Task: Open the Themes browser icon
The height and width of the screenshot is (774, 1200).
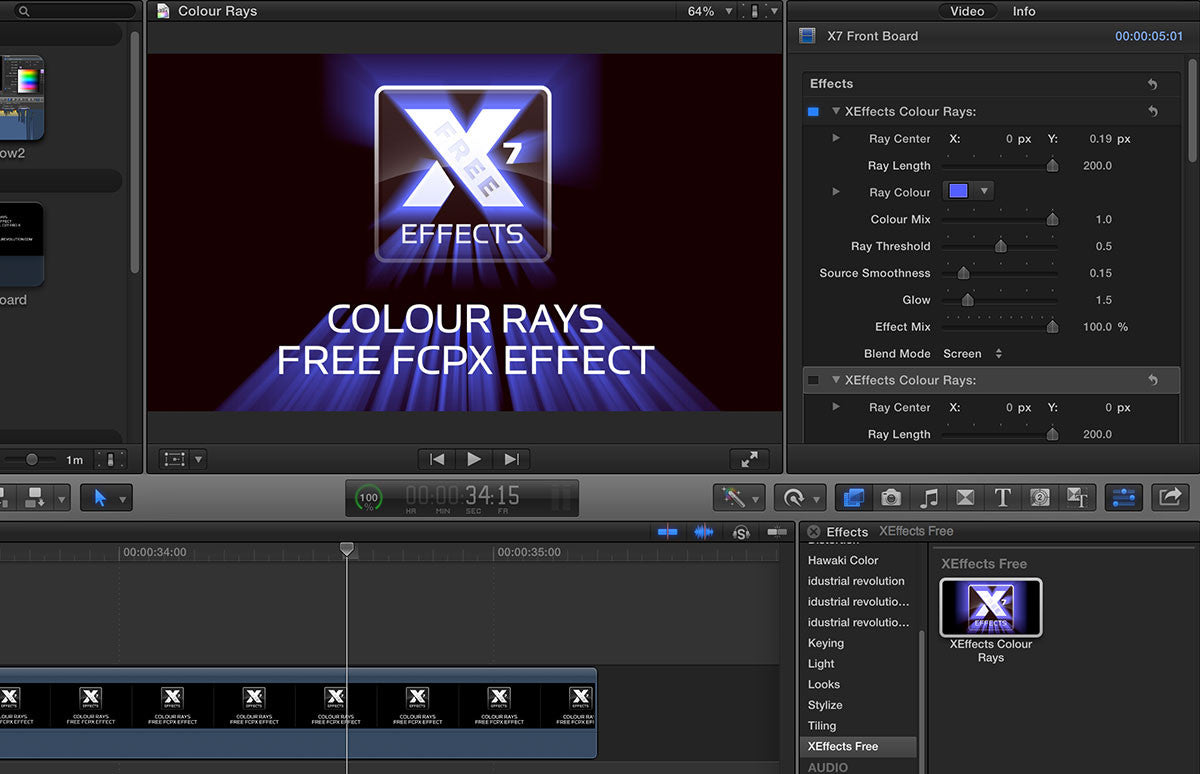Action: coord(1079,497)
